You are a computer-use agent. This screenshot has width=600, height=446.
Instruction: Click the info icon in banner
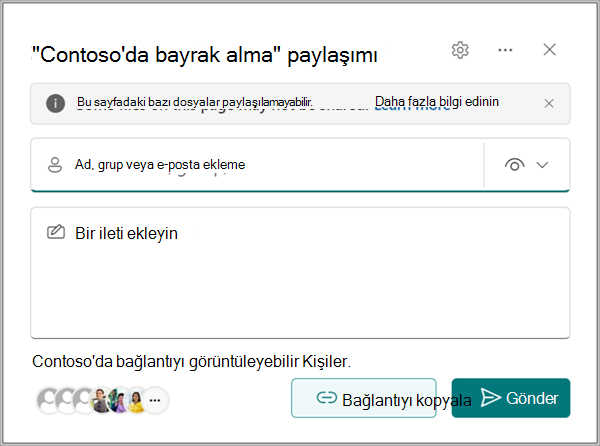[55, 103]
